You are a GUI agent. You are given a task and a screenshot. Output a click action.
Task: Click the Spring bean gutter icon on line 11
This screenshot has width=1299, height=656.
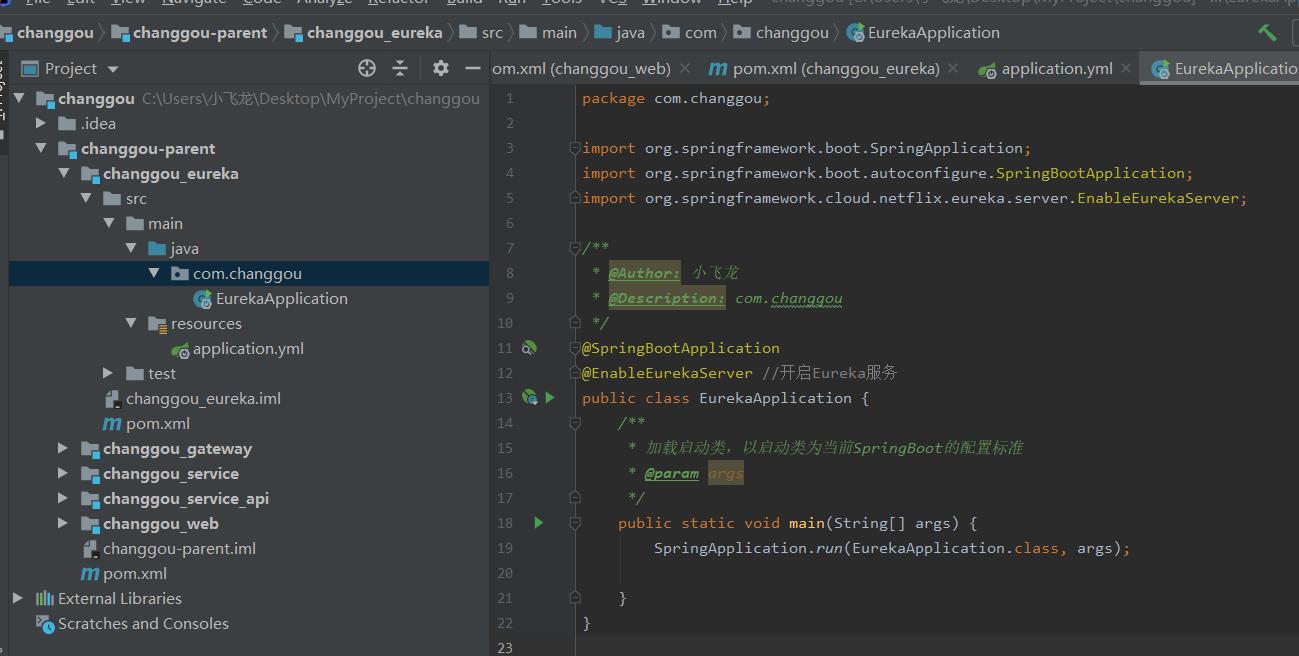pyautogui.click(x=530, y=348)
